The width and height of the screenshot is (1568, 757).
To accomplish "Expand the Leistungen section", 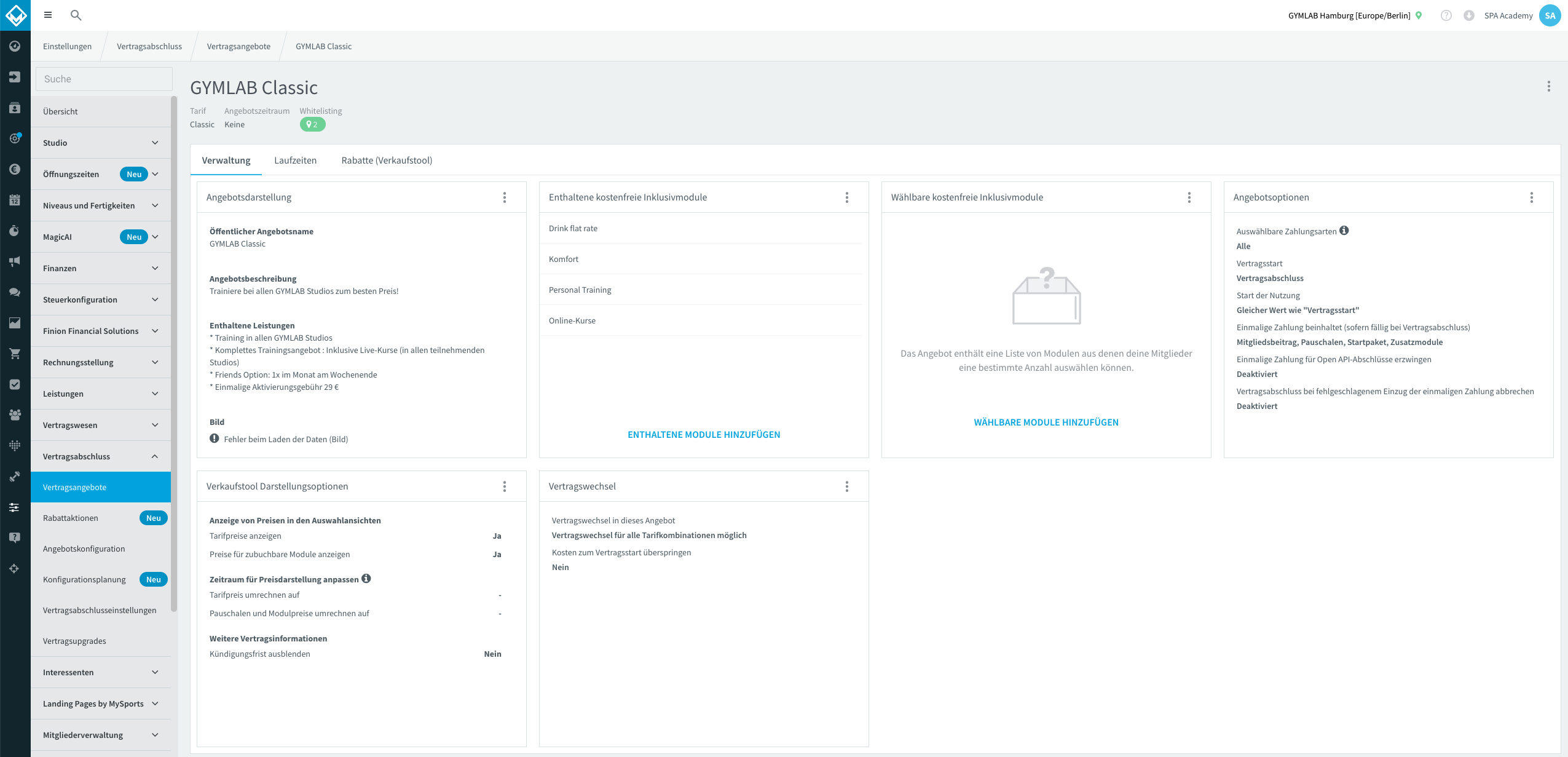I will [x=101, y=394].
